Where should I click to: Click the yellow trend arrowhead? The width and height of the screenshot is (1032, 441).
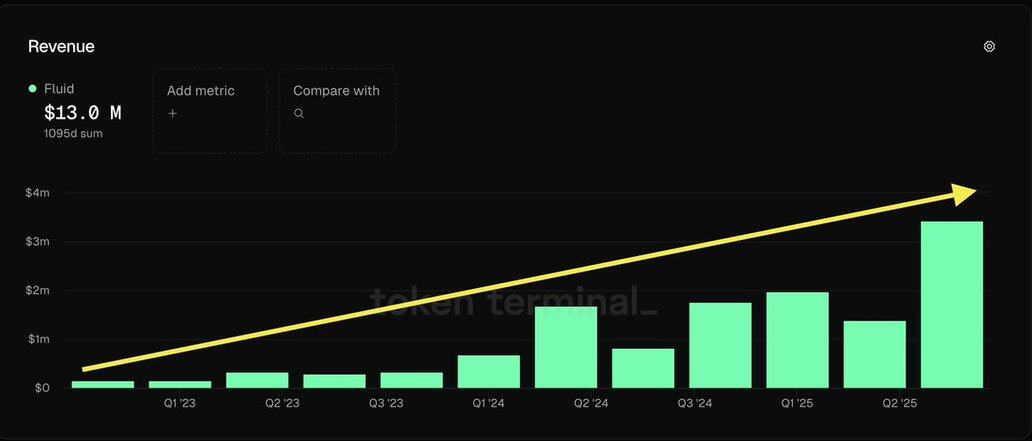[x=964, y=193]
